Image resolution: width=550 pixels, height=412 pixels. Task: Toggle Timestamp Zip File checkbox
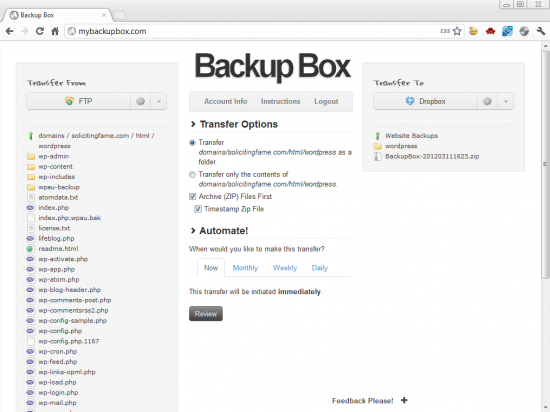point(198,209)
